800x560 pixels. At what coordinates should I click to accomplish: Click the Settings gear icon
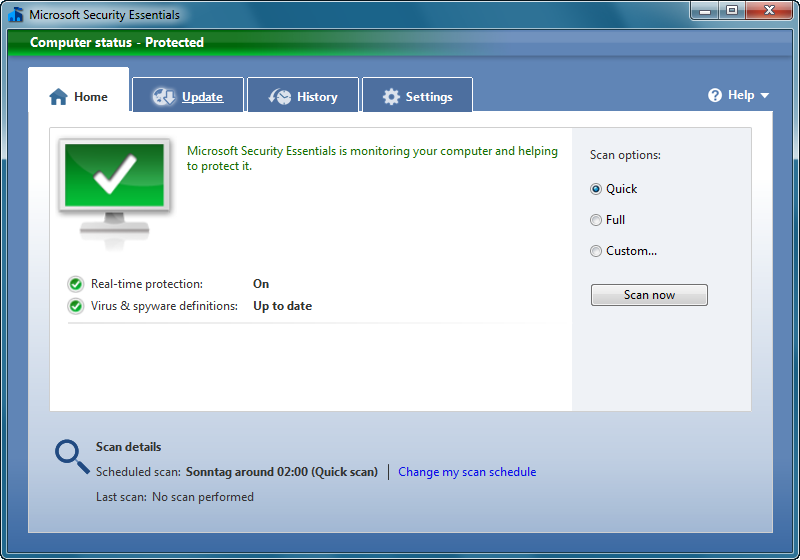point(390,97)
